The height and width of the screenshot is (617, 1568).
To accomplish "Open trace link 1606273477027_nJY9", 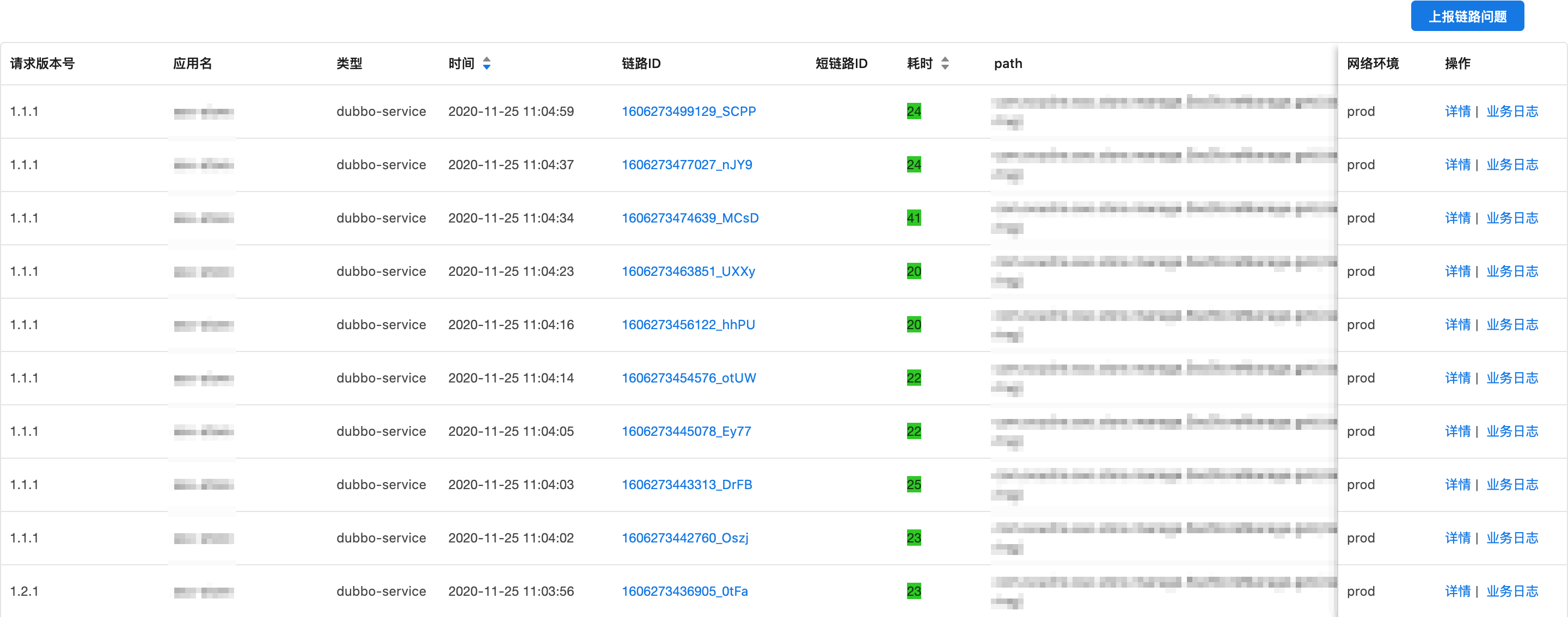I will click(687, 165).
